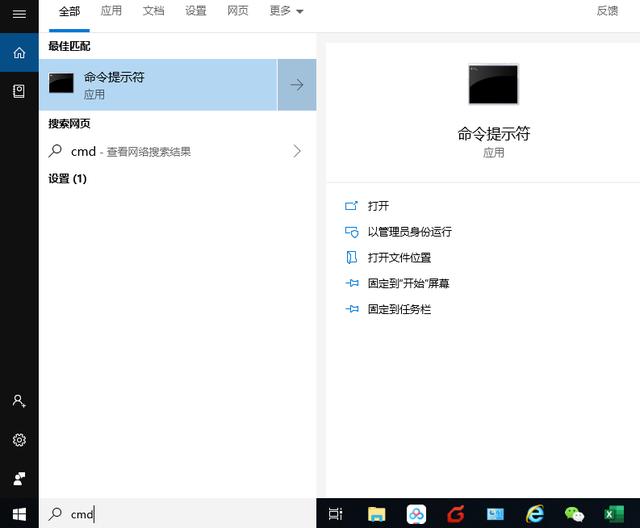Viewport: 640px width, 528px height.
Task: Open settings gear icon in sidebar
Action: click(x=19, y=440)
